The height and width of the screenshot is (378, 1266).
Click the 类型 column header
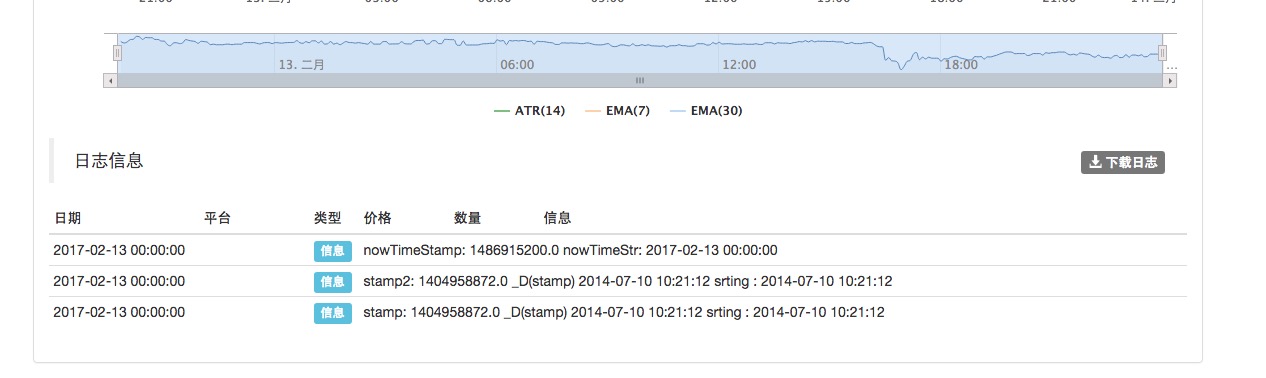327,218
